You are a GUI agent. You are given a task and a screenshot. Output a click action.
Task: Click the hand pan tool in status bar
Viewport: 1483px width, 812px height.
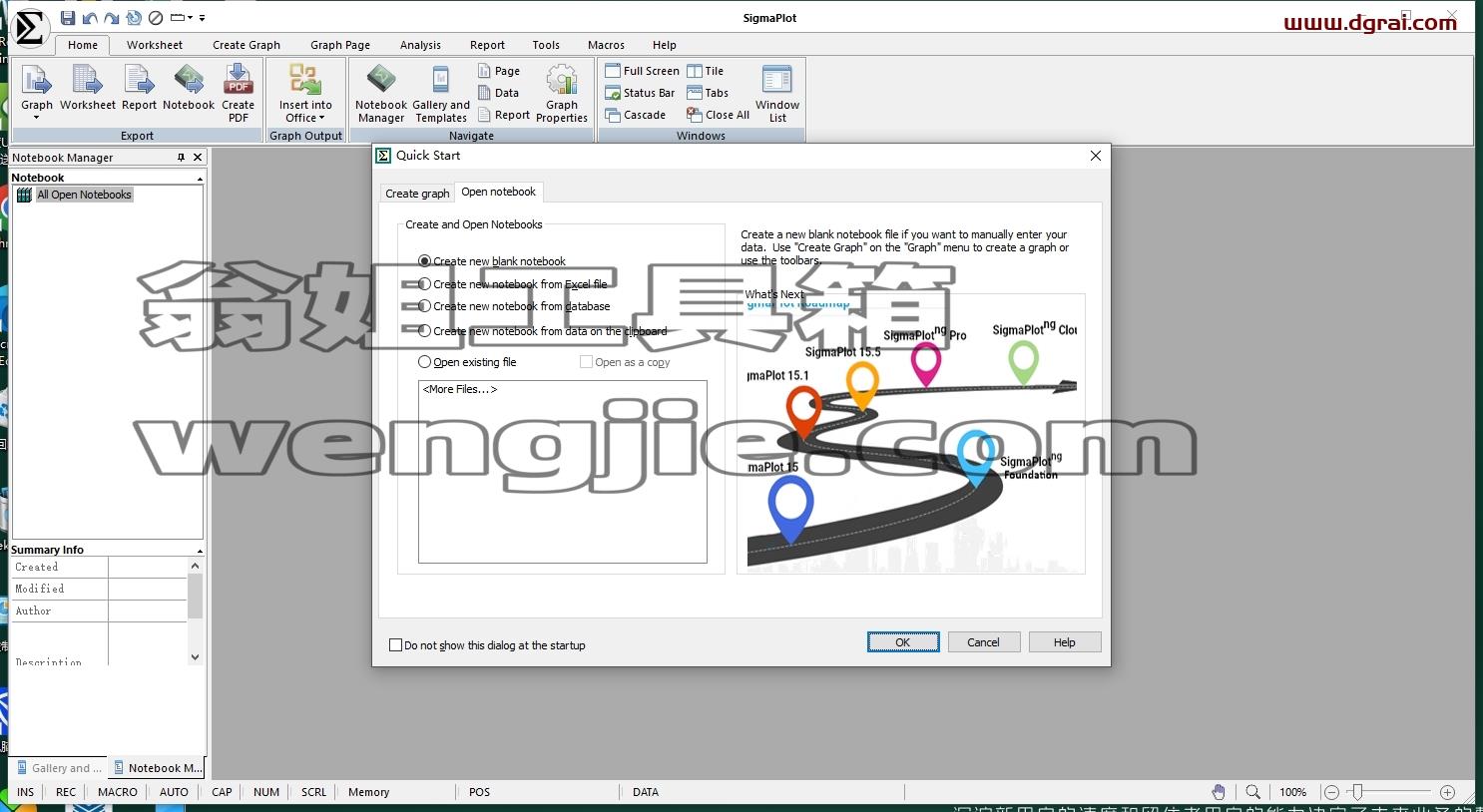coord(1219,792)
